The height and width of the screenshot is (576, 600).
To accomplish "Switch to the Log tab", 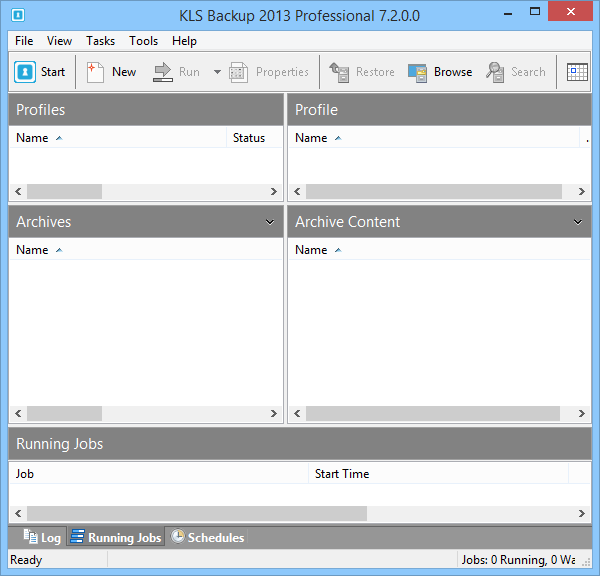I will point(42,538).
